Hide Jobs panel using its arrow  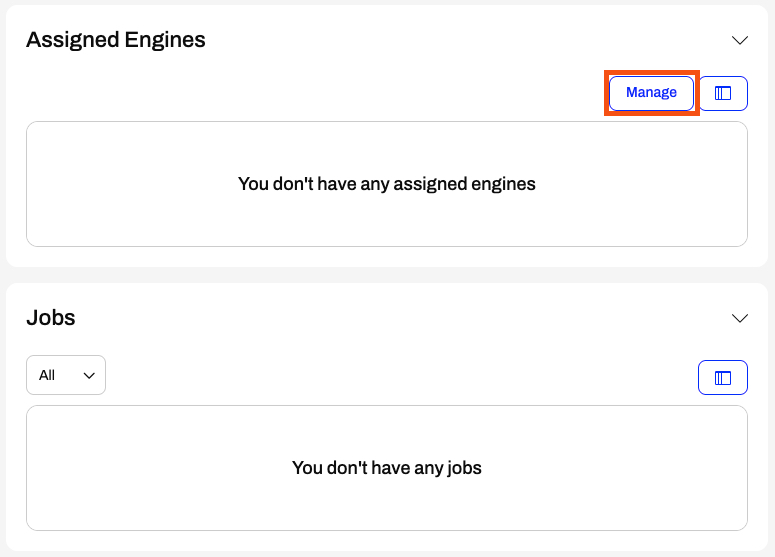pyautogui.click(x=739, y=318)
